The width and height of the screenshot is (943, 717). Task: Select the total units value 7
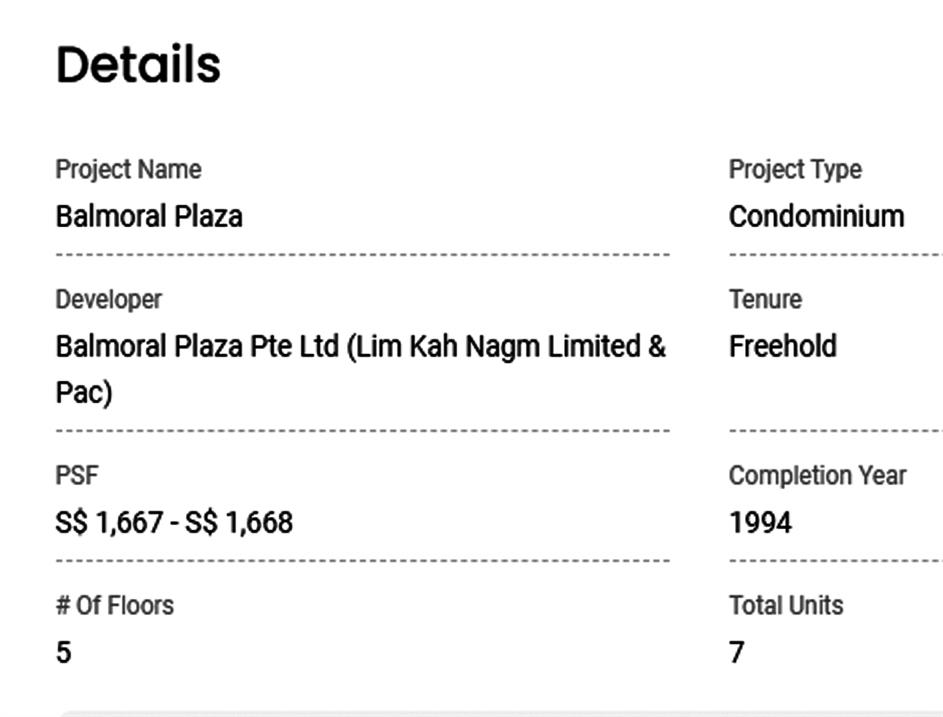click(x=737, y=653)
